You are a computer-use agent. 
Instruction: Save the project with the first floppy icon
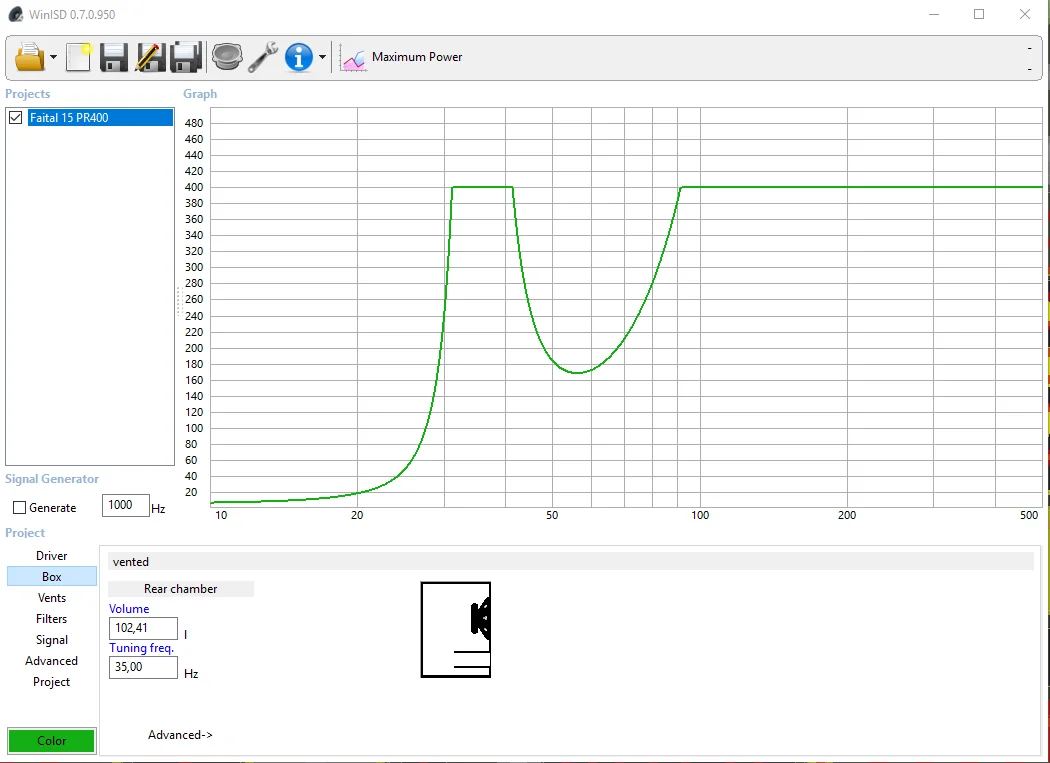114,57
